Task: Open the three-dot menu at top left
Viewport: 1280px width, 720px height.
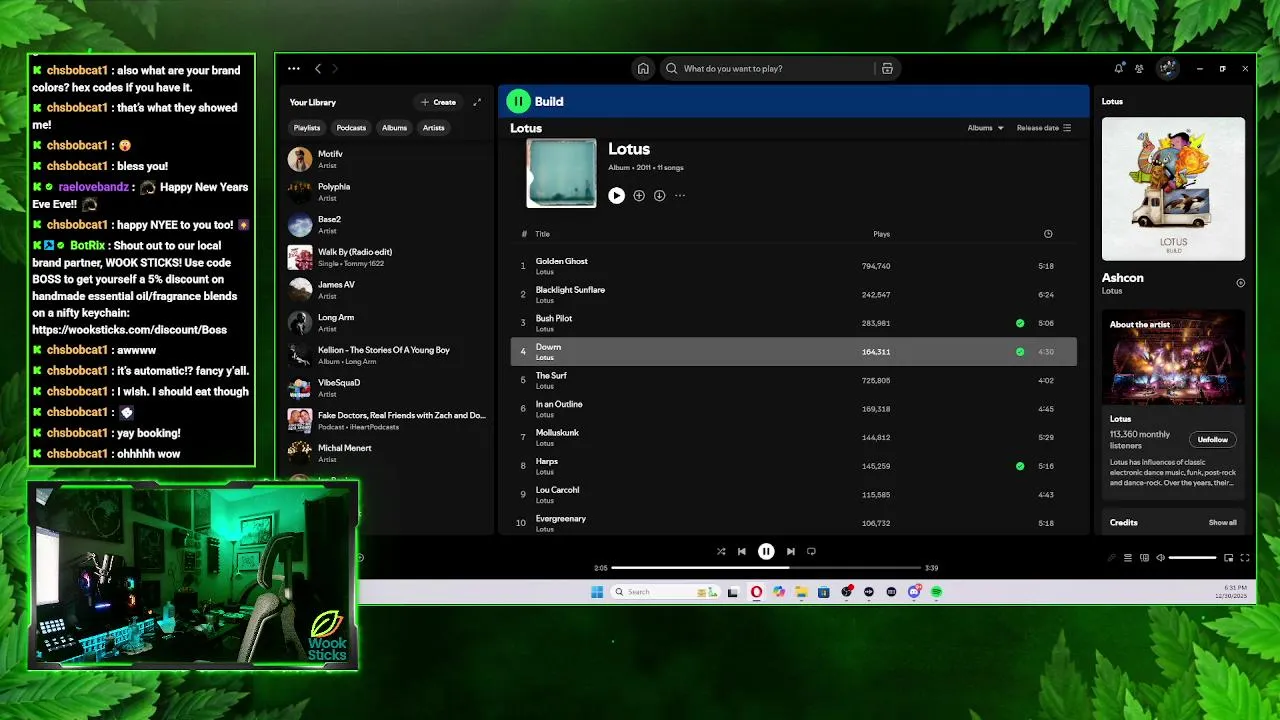Action: click(293, 69)
